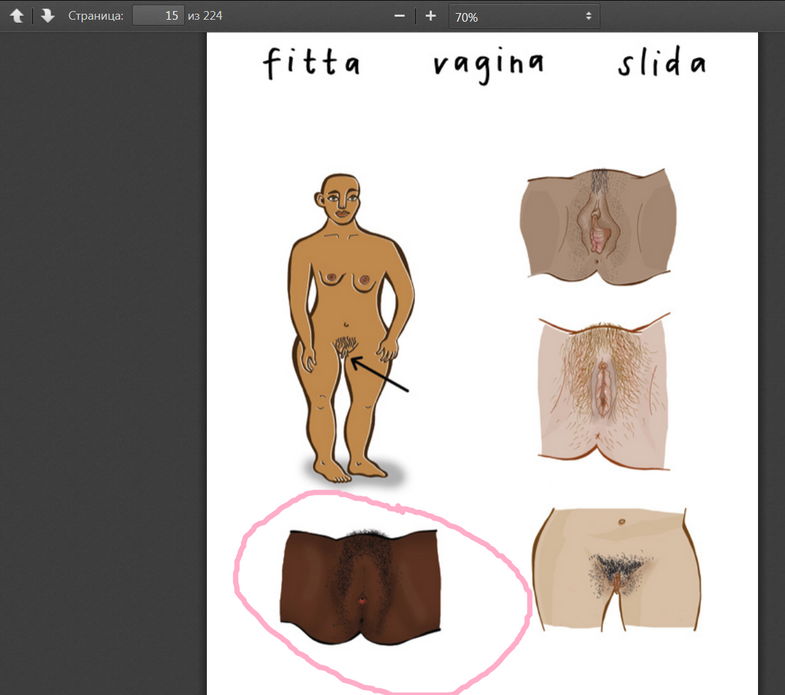The image size is (785, 695).
Task: Click the up-down arrows on zoom selector
Action: pos(588,16)
